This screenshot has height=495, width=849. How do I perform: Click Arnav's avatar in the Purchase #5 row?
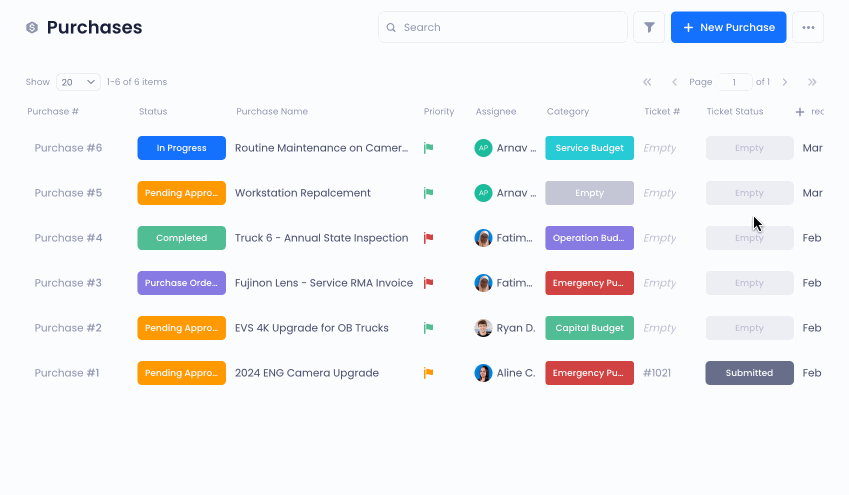[484, 193]
